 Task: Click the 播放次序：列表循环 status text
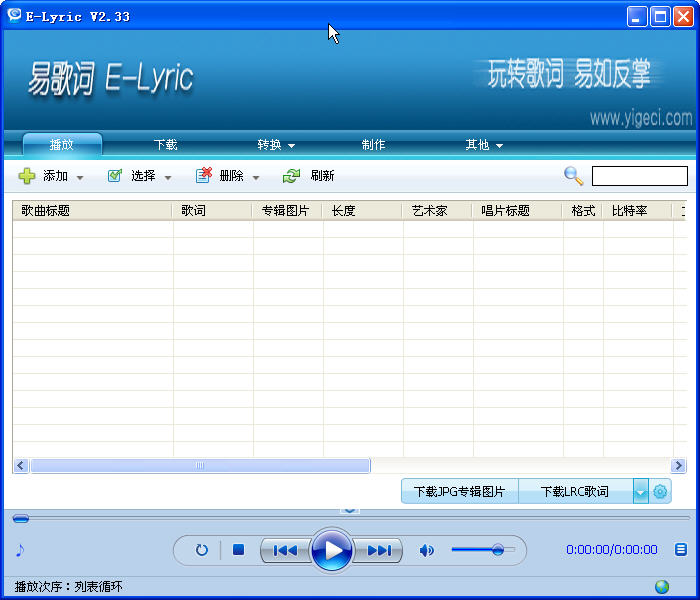point(68,586)
